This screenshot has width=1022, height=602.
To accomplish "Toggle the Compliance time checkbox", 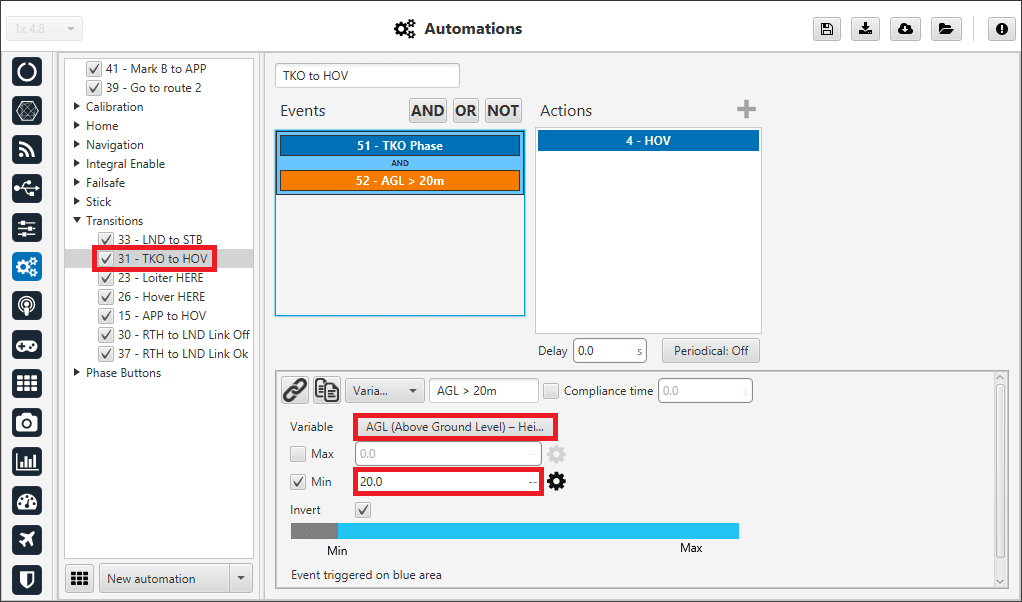I will 550,391.
